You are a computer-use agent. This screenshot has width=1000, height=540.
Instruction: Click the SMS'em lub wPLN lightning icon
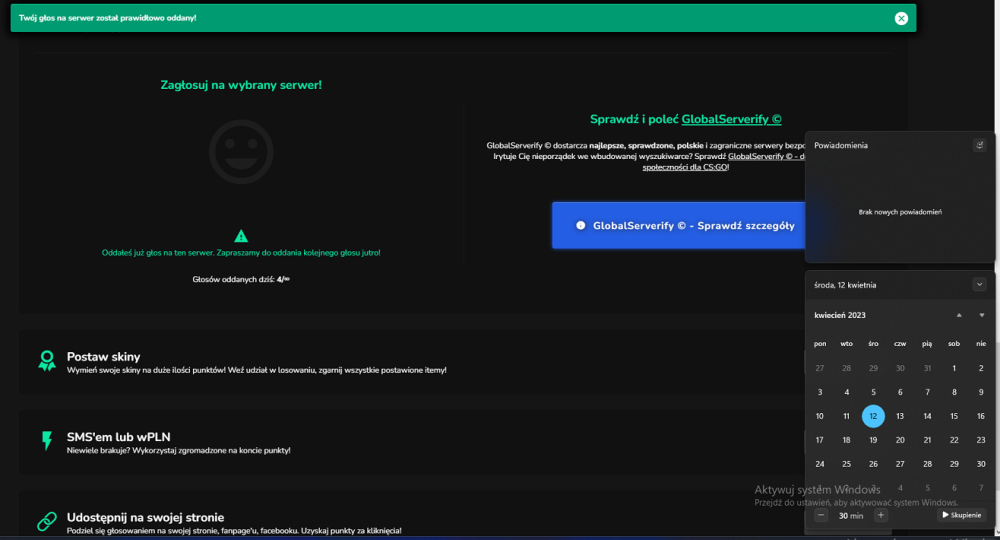pos(47,441)
